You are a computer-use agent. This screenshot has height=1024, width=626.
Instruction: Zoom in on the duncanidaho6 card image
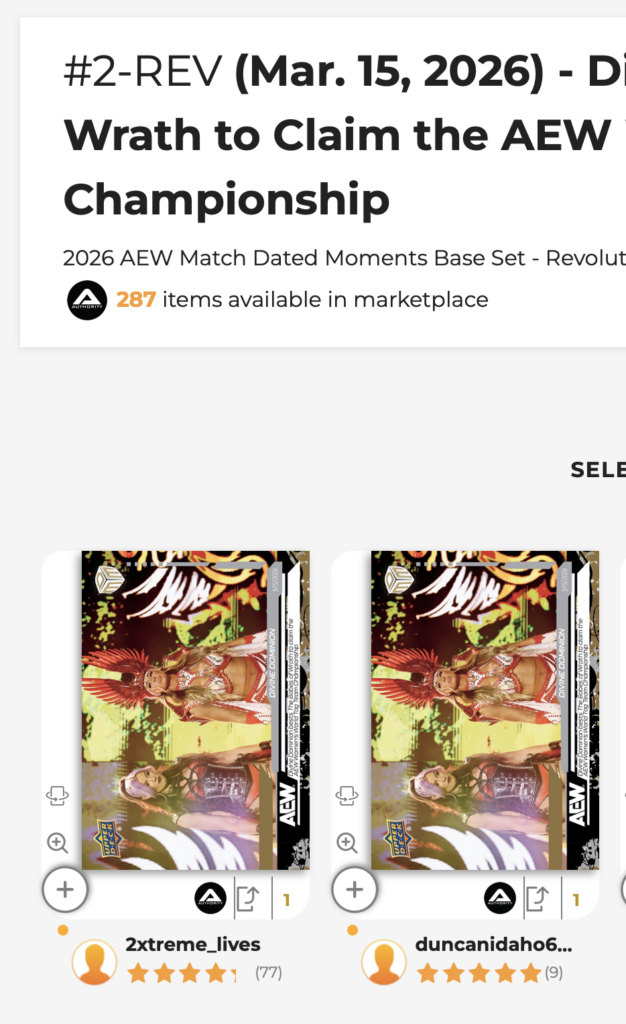[x=346, y=843]
